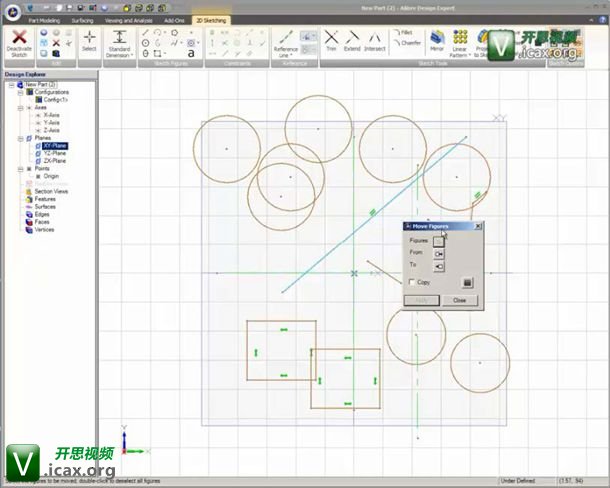Viewport: 610px width, 488px height.
Task: Open the rectangle tool dropdown arrow
Action: [165, 53]
